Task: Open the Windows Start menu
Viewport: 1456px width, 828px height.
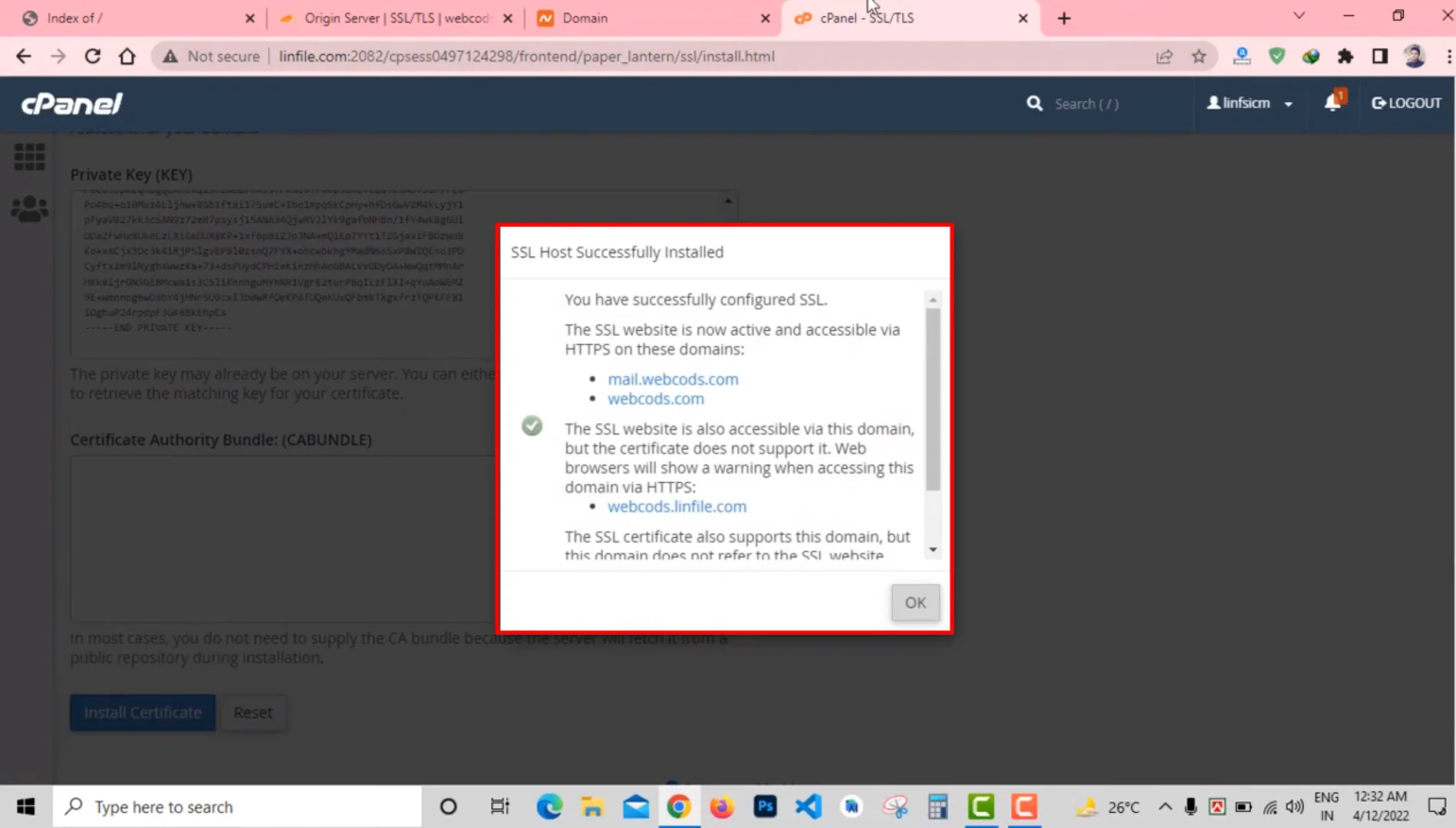Action: tap(26, 807)
